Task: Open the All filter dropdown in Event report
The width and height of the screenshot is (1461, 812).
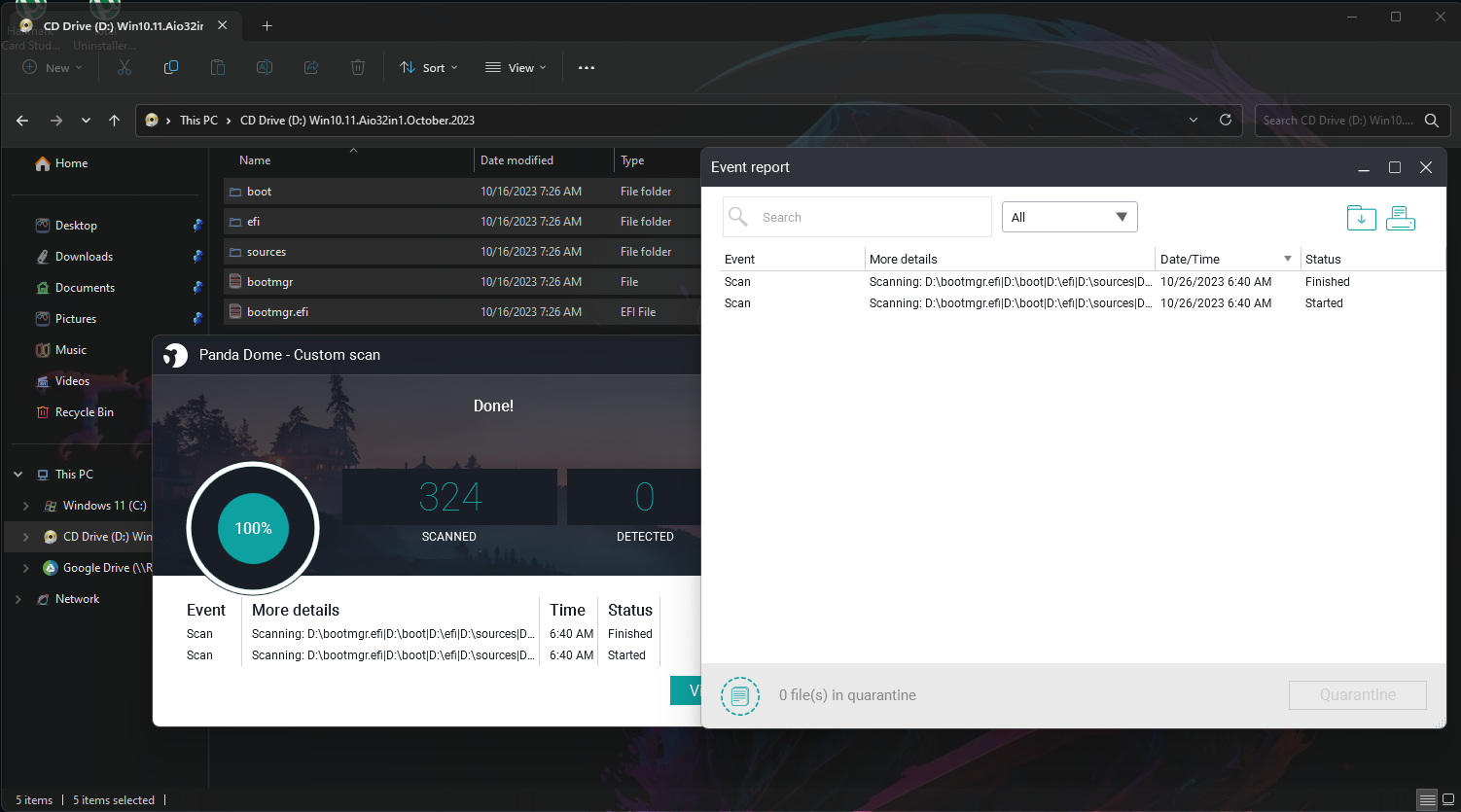Action: coord(1070,217)
